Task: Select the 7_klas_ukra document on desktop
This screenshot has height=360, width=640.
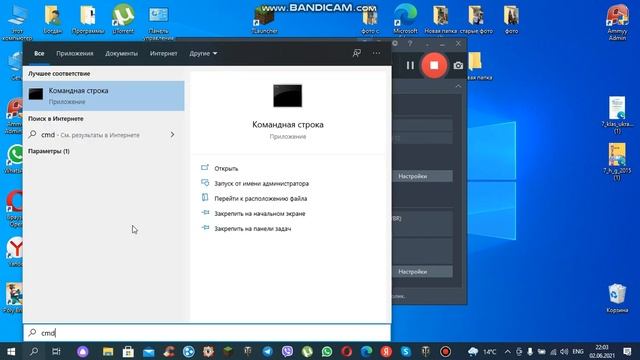Action: 617,115
